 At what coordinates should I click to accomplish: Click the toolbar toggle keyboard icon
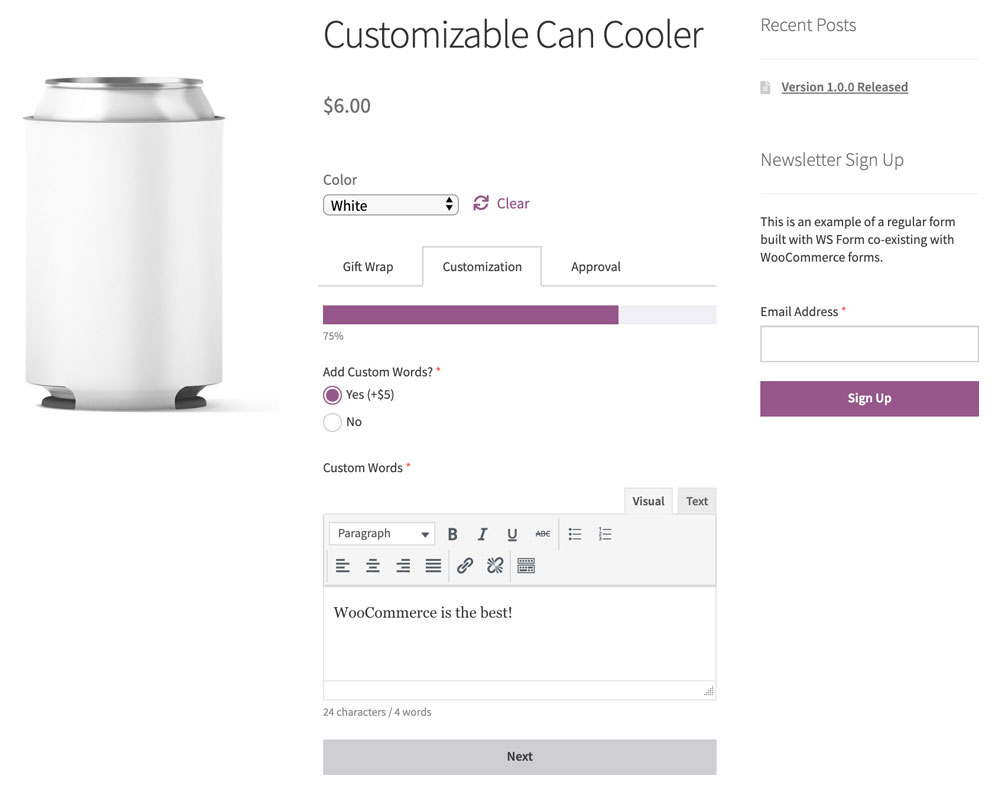point(526,566)
